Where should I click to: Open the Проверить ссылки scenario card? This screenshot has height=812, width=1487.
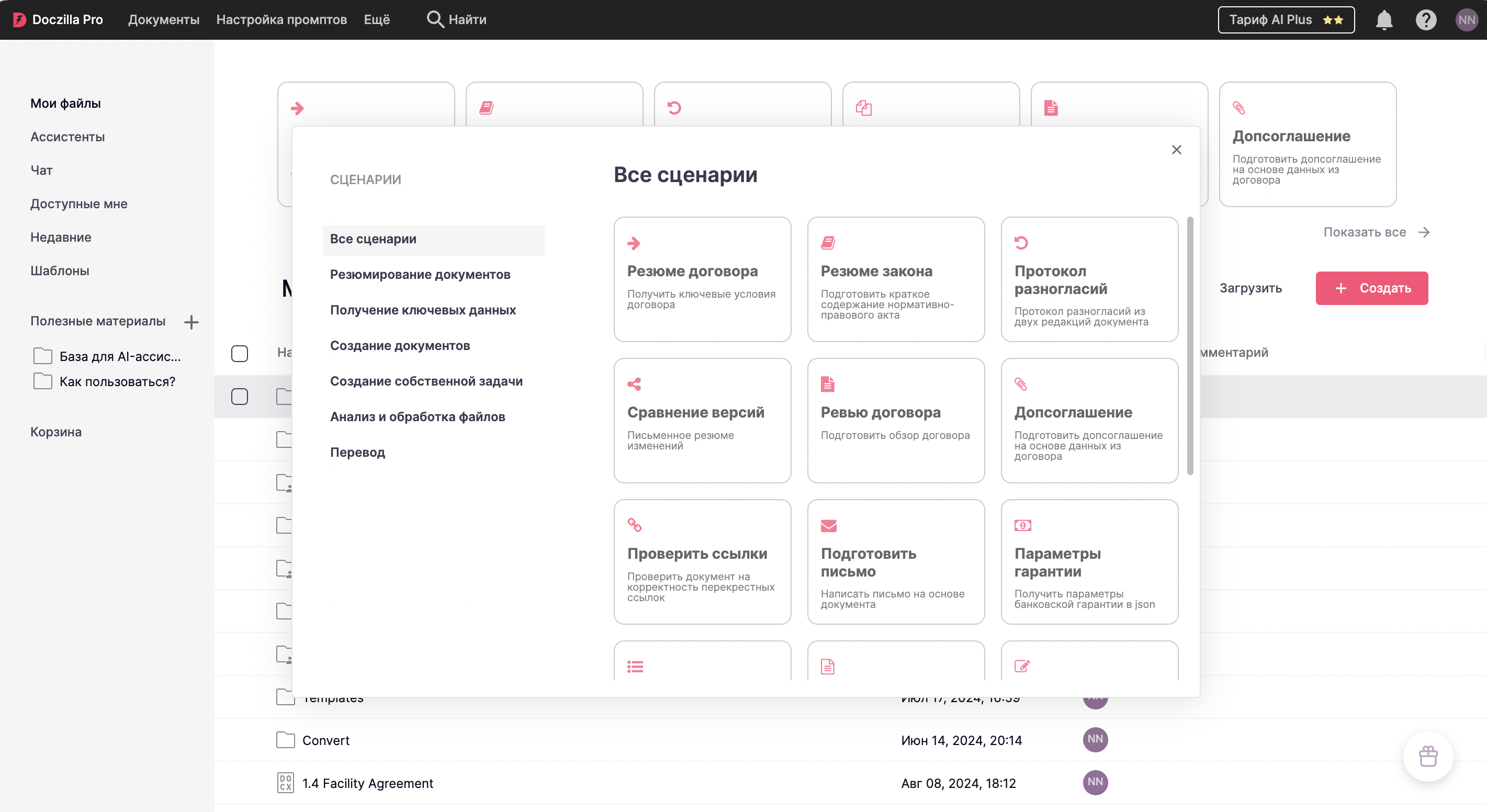coord(702,561)
